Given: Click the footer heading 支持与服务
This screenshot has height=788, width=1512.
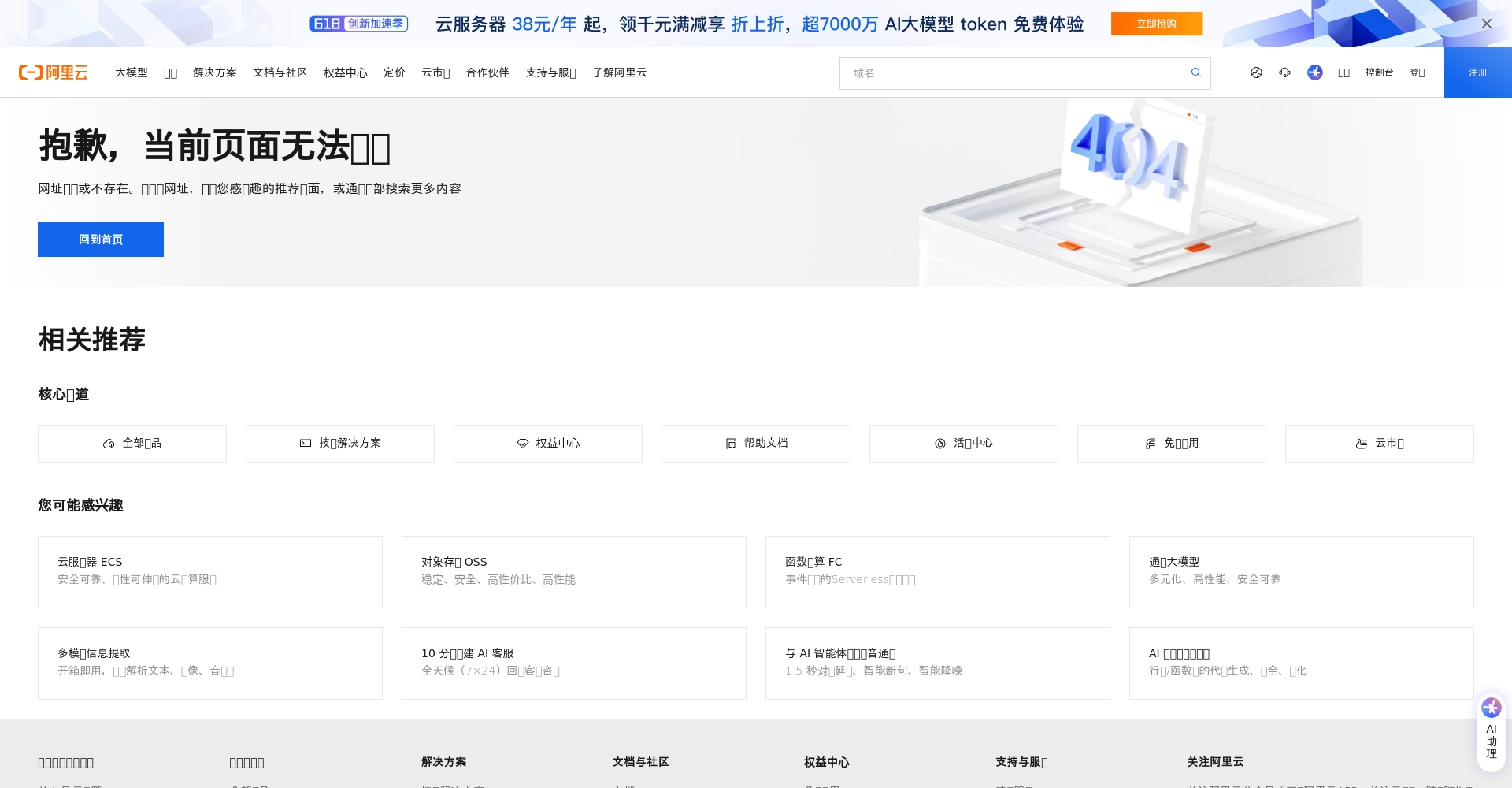Looking at the screenshot, I should [x=1021, y=762].
